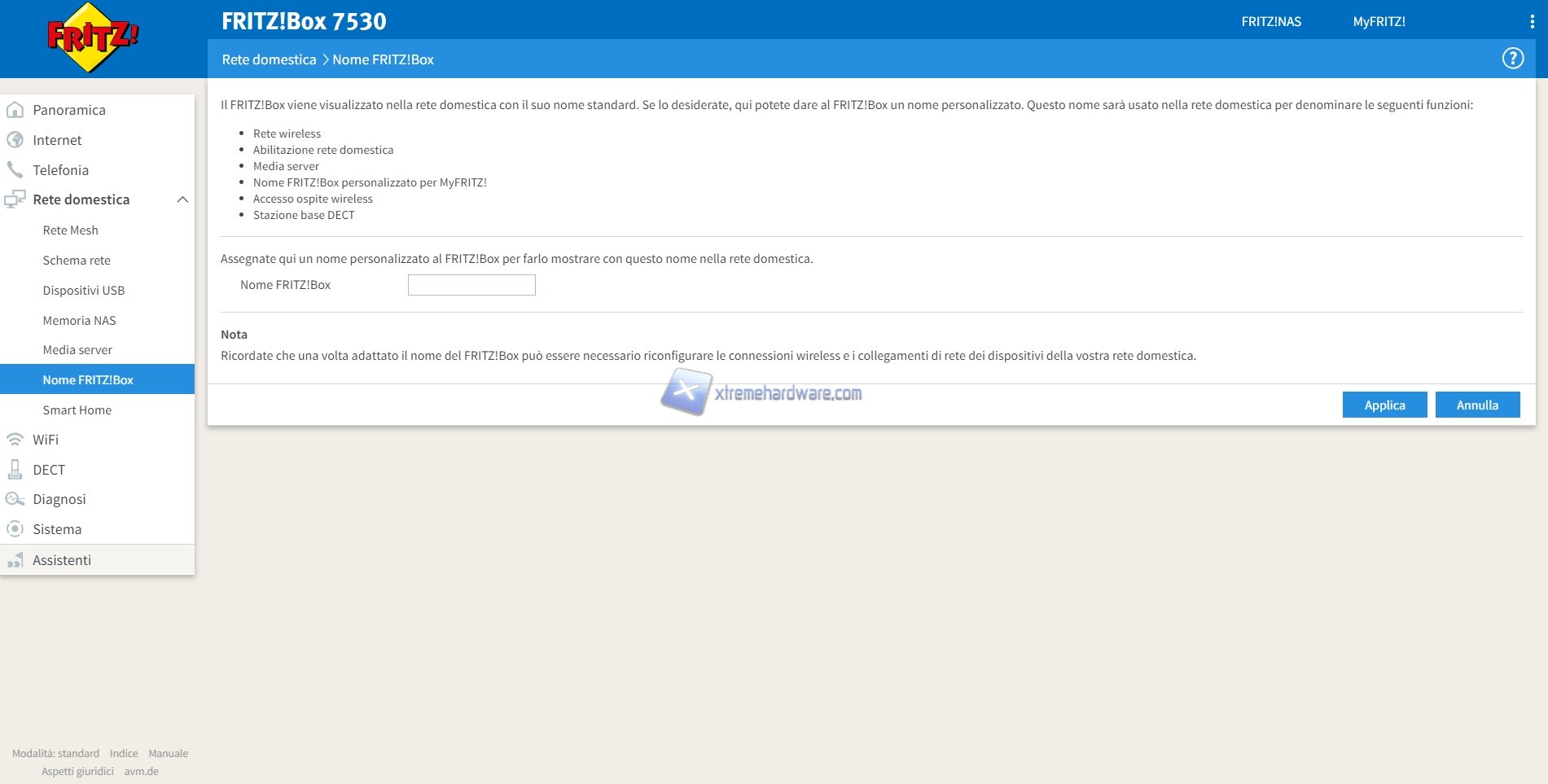Collapse the Rete domestica section chevron

coord(182,199)
